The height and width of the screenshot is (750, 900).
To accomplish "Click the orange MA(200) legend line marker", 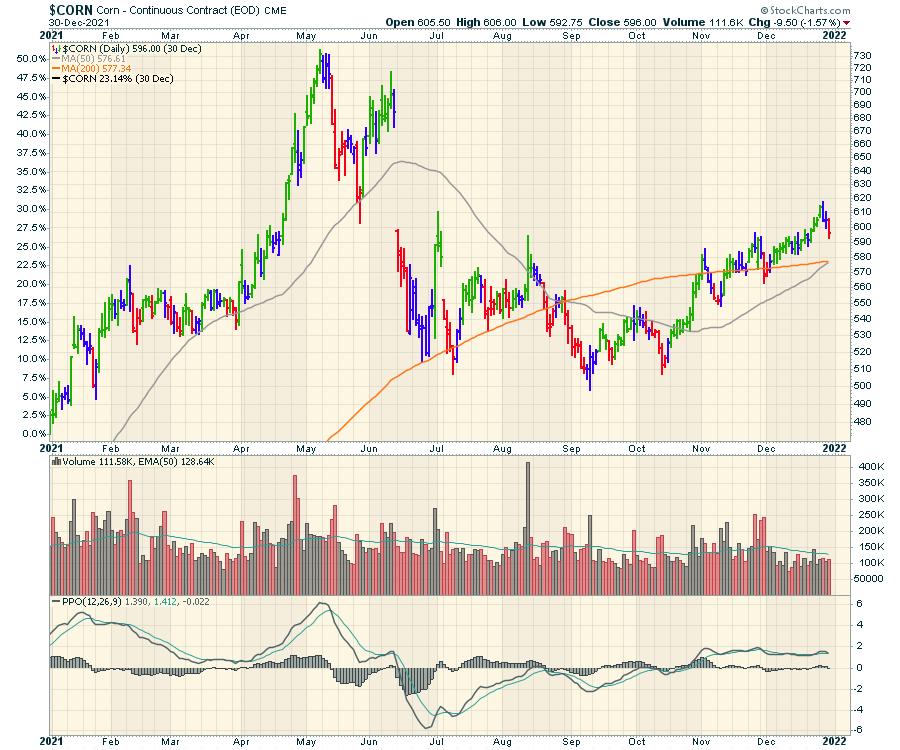I will [x=55, y=67].
